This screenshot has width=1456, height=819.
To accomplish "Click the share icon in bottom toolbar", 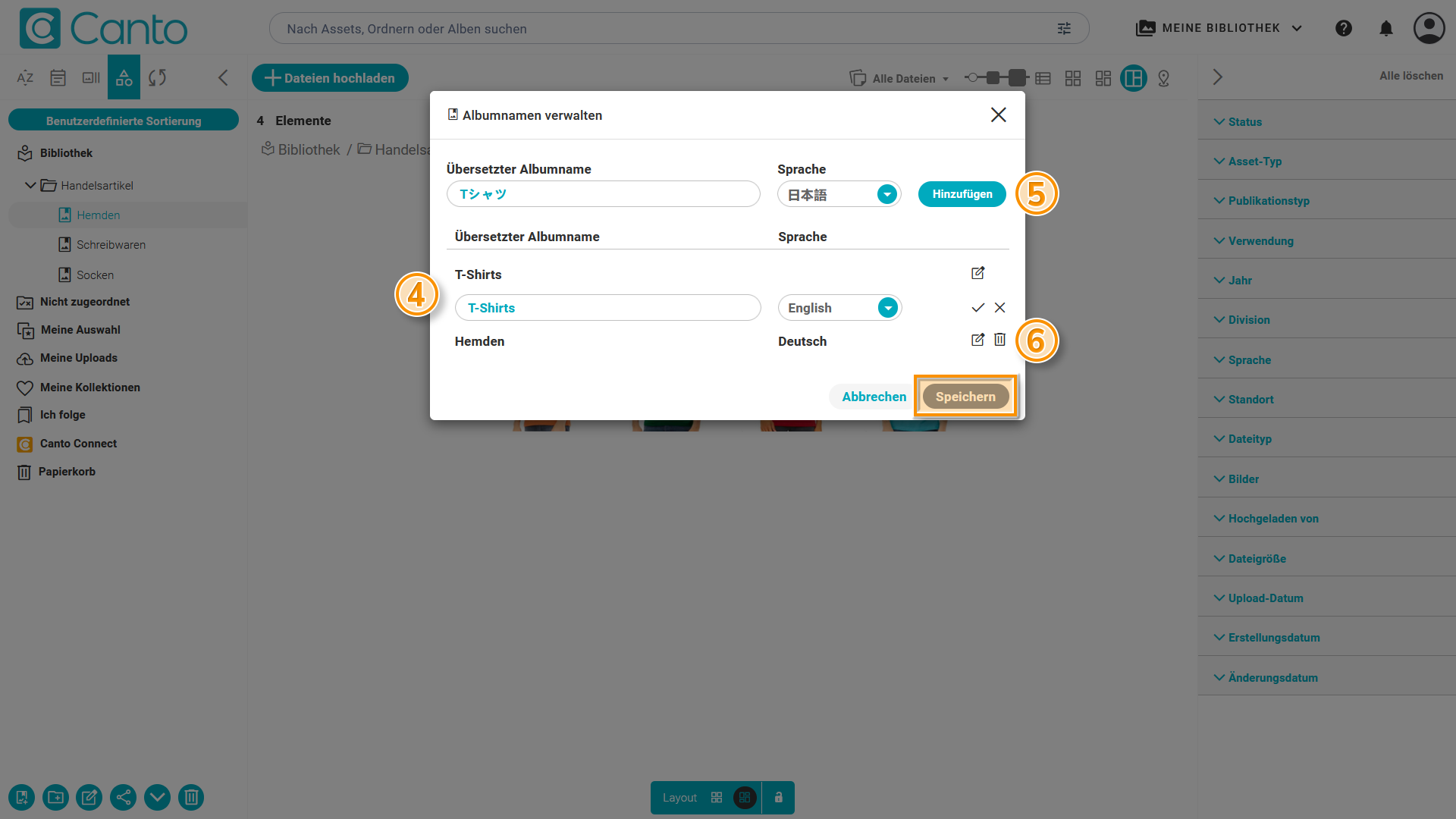I will click(x=124, y=797).
